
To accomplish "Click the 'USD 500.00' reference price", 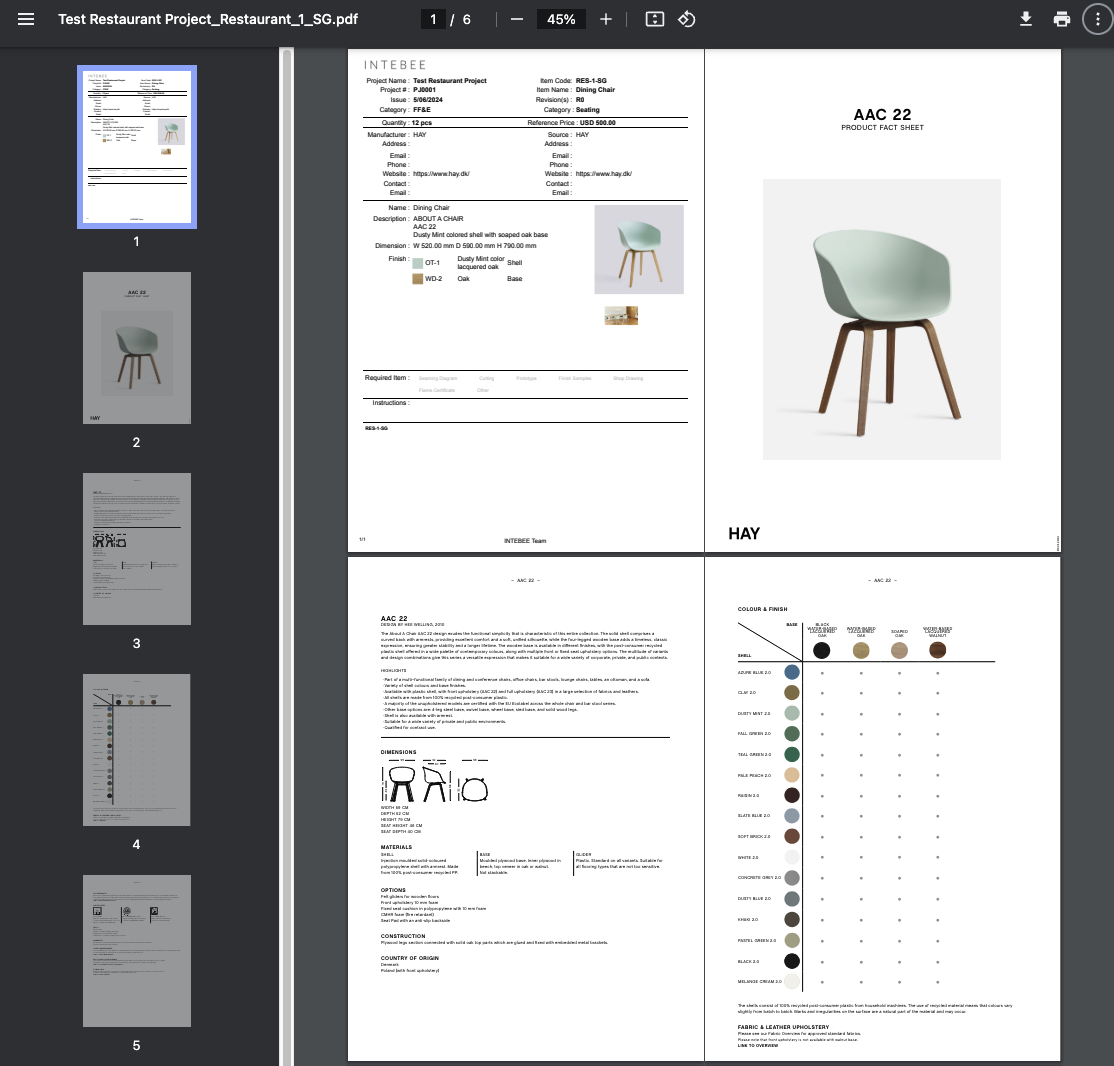I will [597, 123].
